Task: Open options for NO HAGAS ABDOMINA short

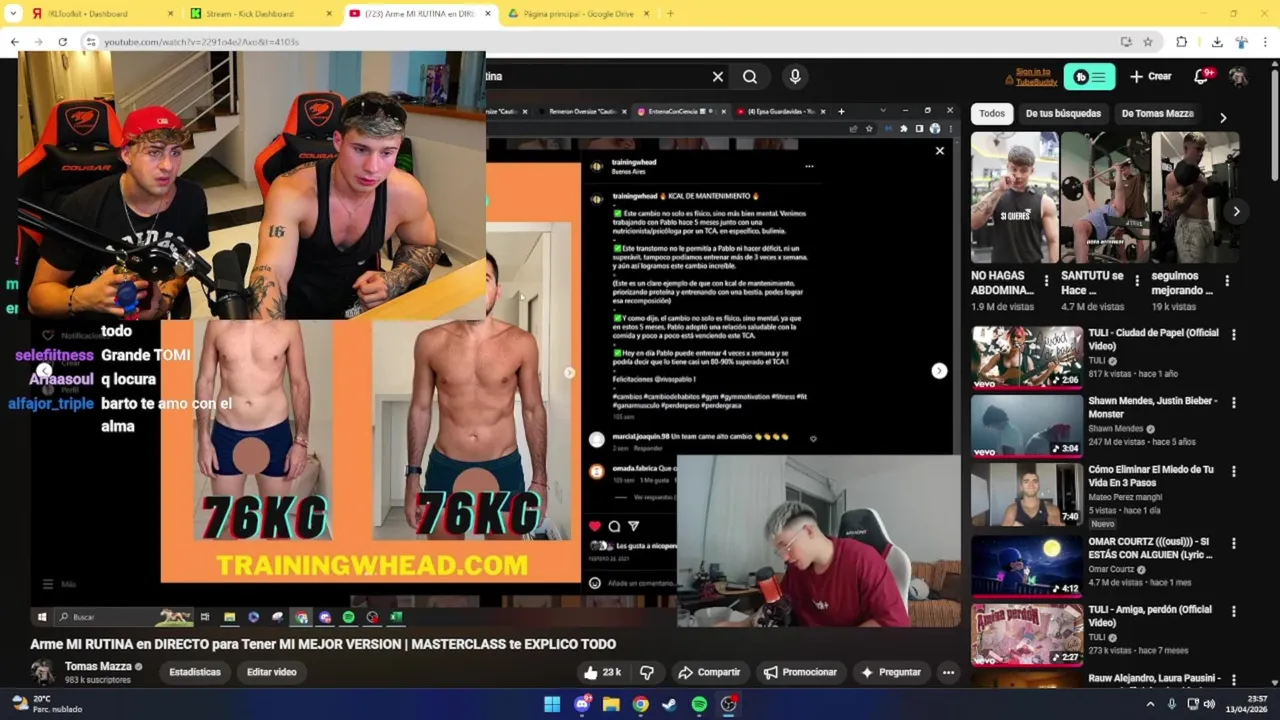Action: 1047,281
